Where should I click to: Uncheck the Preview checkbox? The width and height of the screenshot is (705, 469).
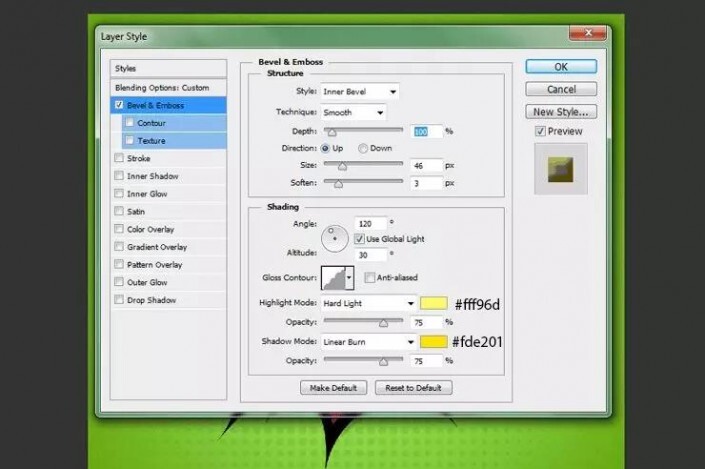click(541, 131)
